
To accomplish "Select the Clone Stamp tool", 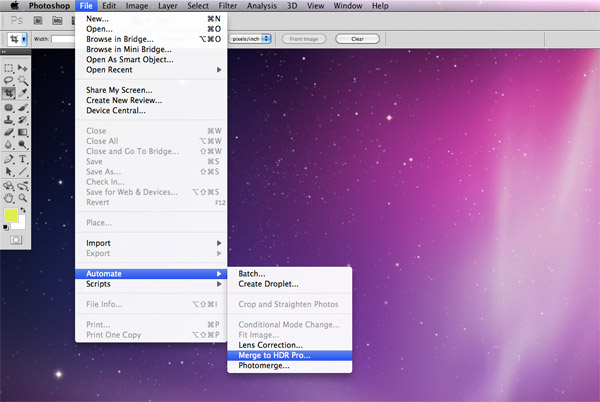I will 8,120.
